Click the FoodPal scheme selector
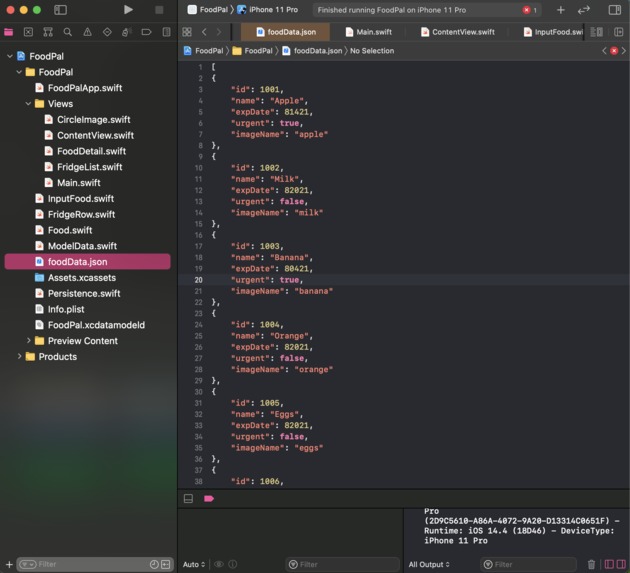Screen dimensions: 630x573 point(208,10)
